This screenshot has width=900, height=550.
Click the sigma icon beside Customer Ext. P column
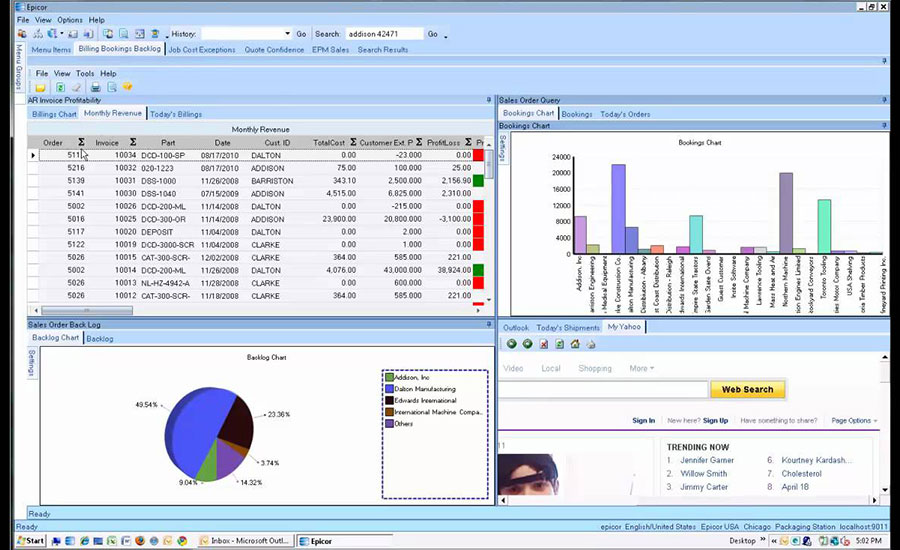pyautogui.click(x=419, y=142)
